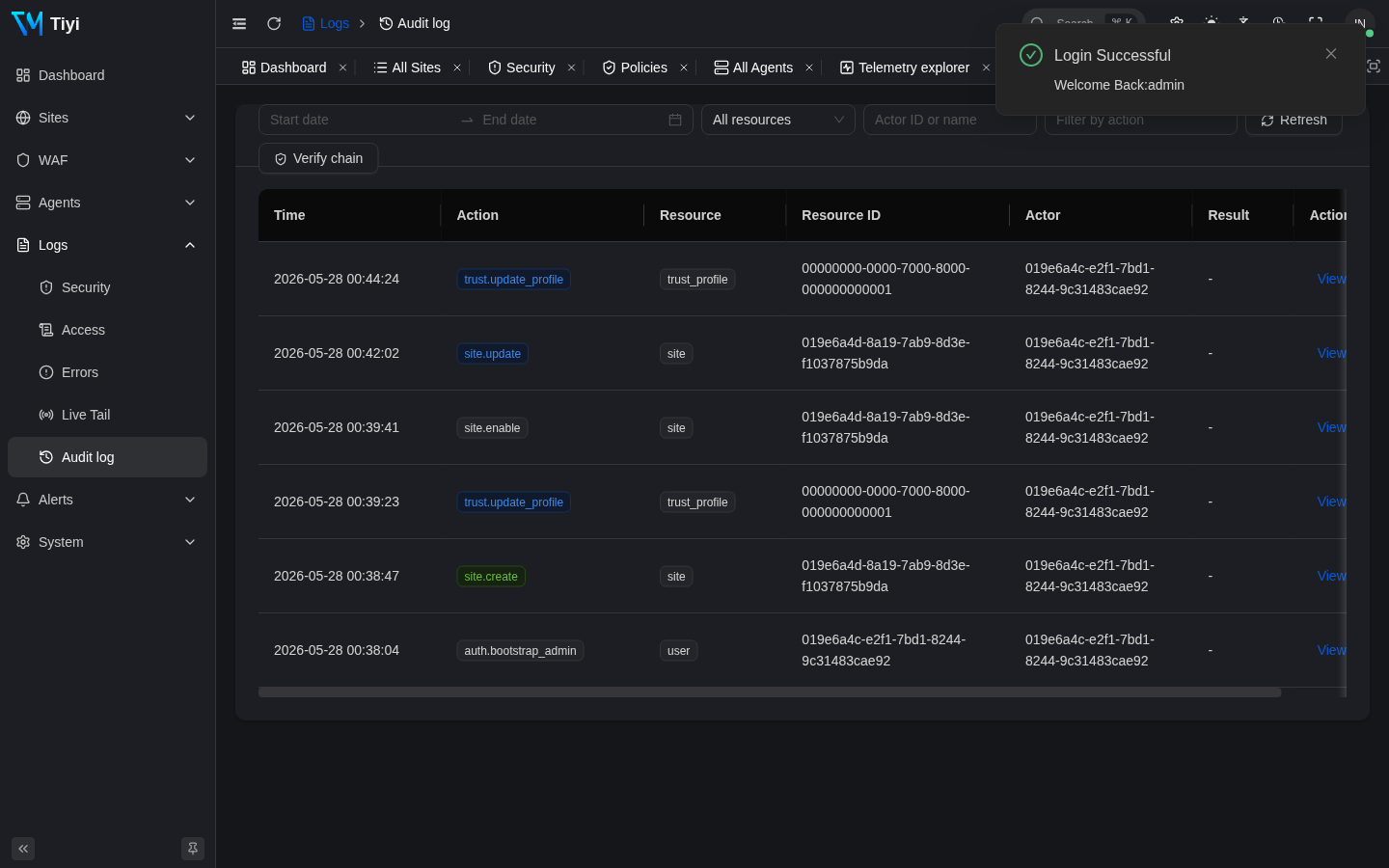This screenshot has height=868, width=1389.
Task: Click the auth.bootstrap_admin action tag
Action: click(520, 651)
